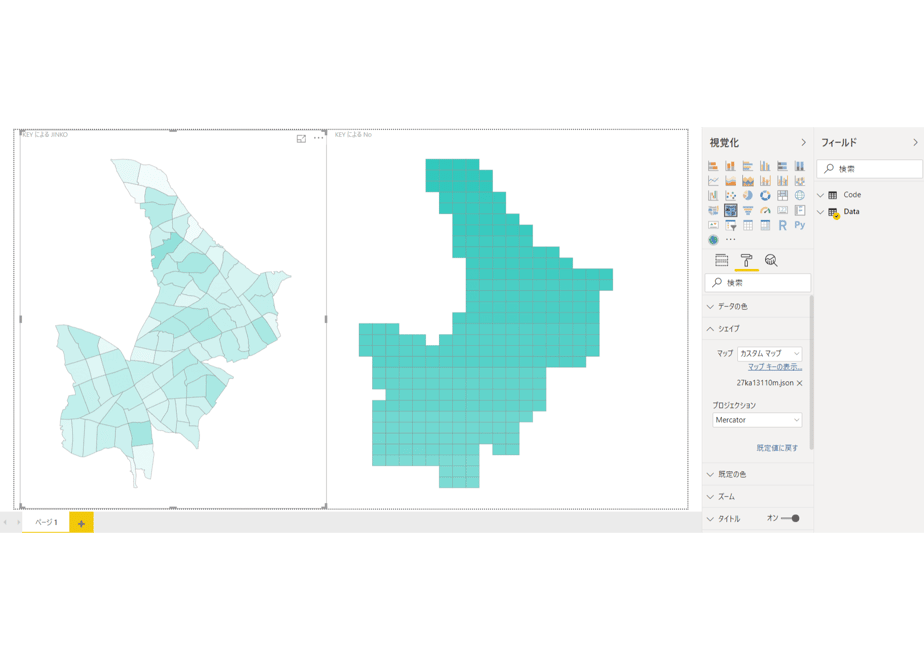Viewport: 924px width, 660px height.
Task: Click 既定値に戻す reset link
Action: pyautogui.click(x=777, y=448)
